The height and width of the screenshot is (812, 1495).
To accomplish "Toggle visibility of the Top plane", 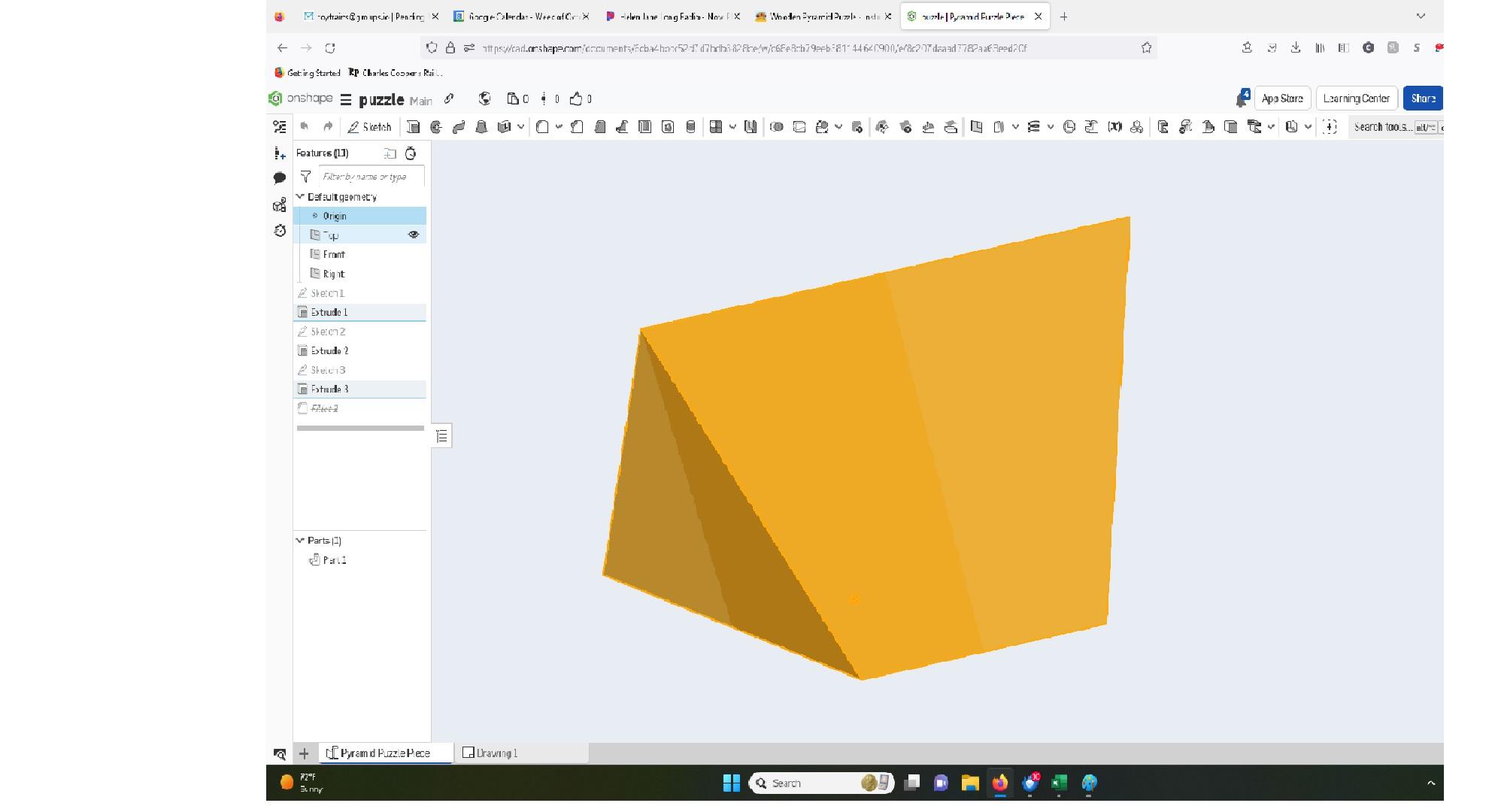I will 414,235.
